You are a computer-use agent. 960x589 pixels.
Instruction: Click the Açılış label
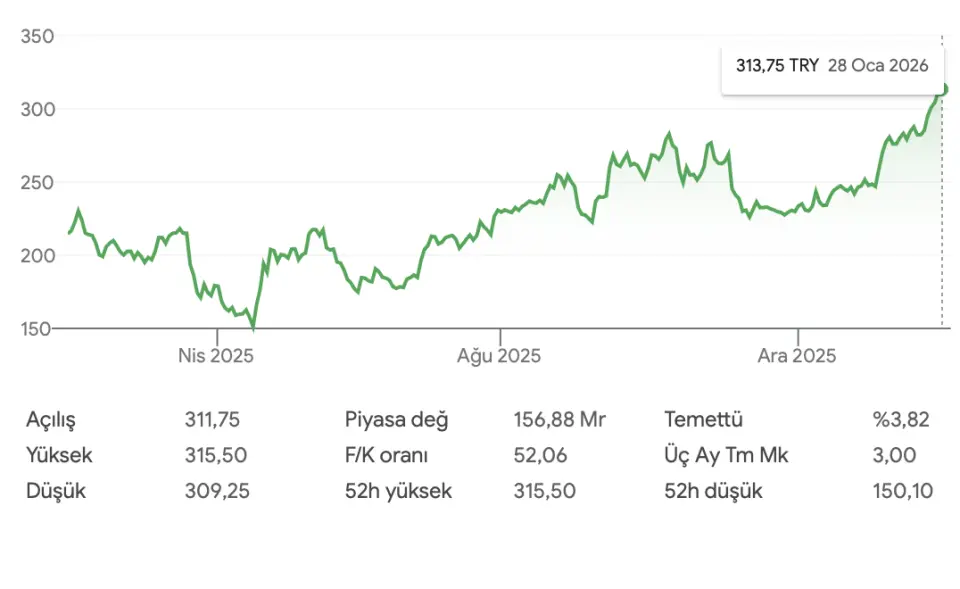pos(51,420)
